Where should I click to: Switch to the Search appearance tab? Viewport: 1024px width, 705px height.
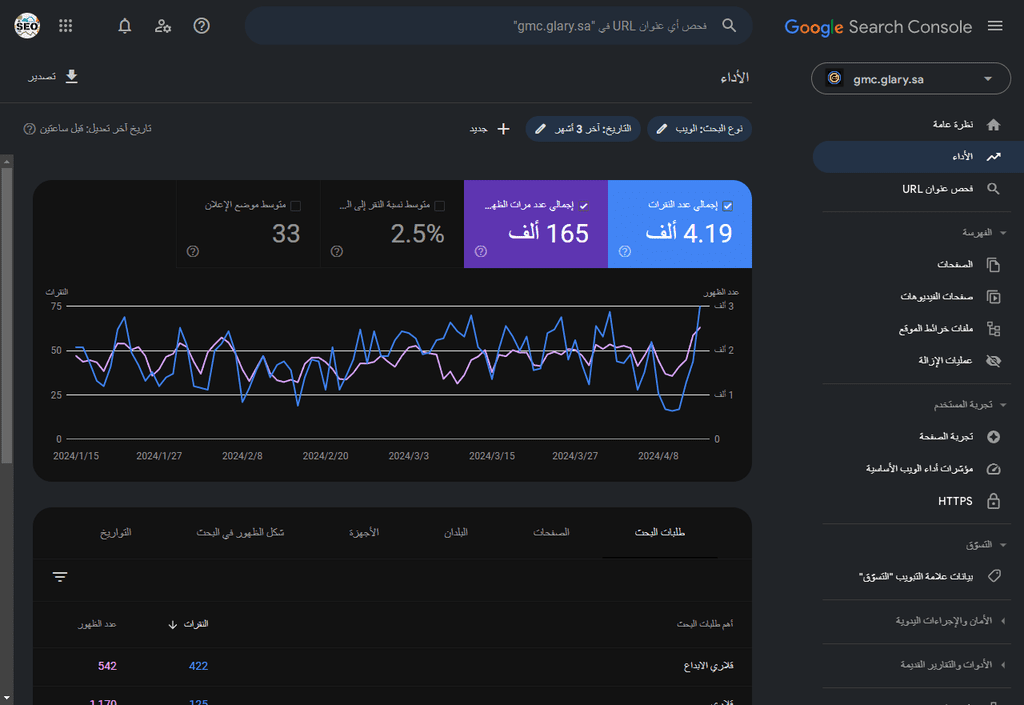pyautogui.click(x=240, y=533)
